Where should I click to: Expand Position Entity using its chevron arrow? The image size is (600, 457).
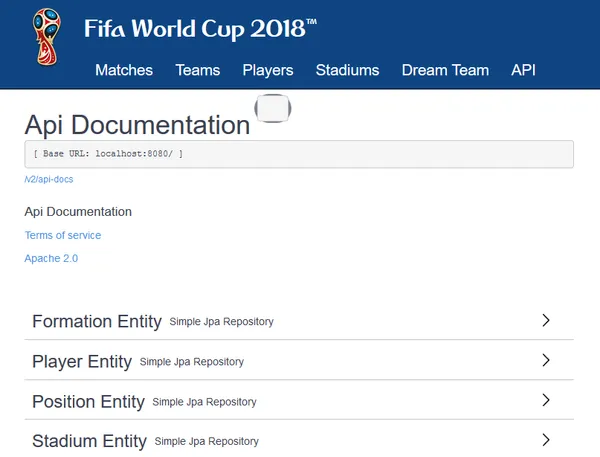546,400
